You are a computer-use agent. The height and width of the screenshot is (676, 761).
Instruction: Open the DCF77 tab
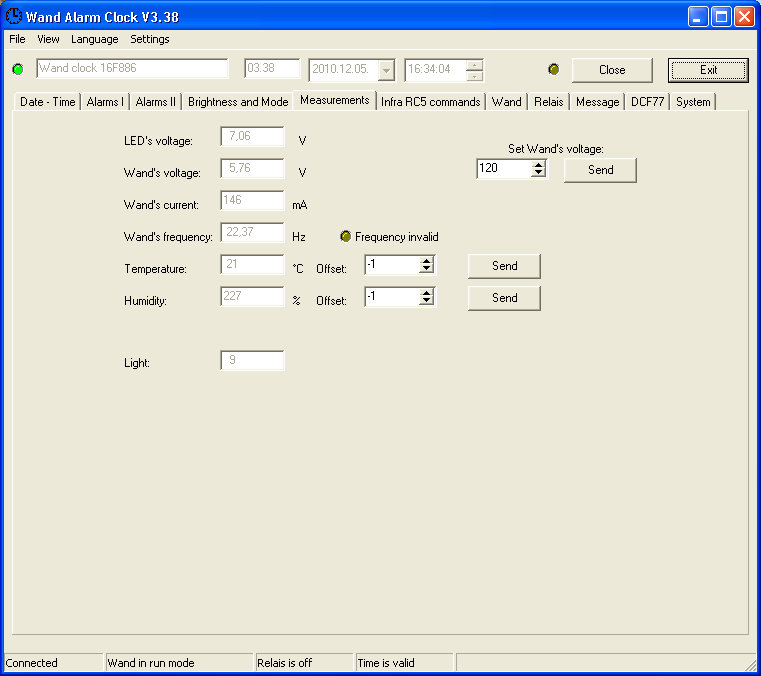647,102
